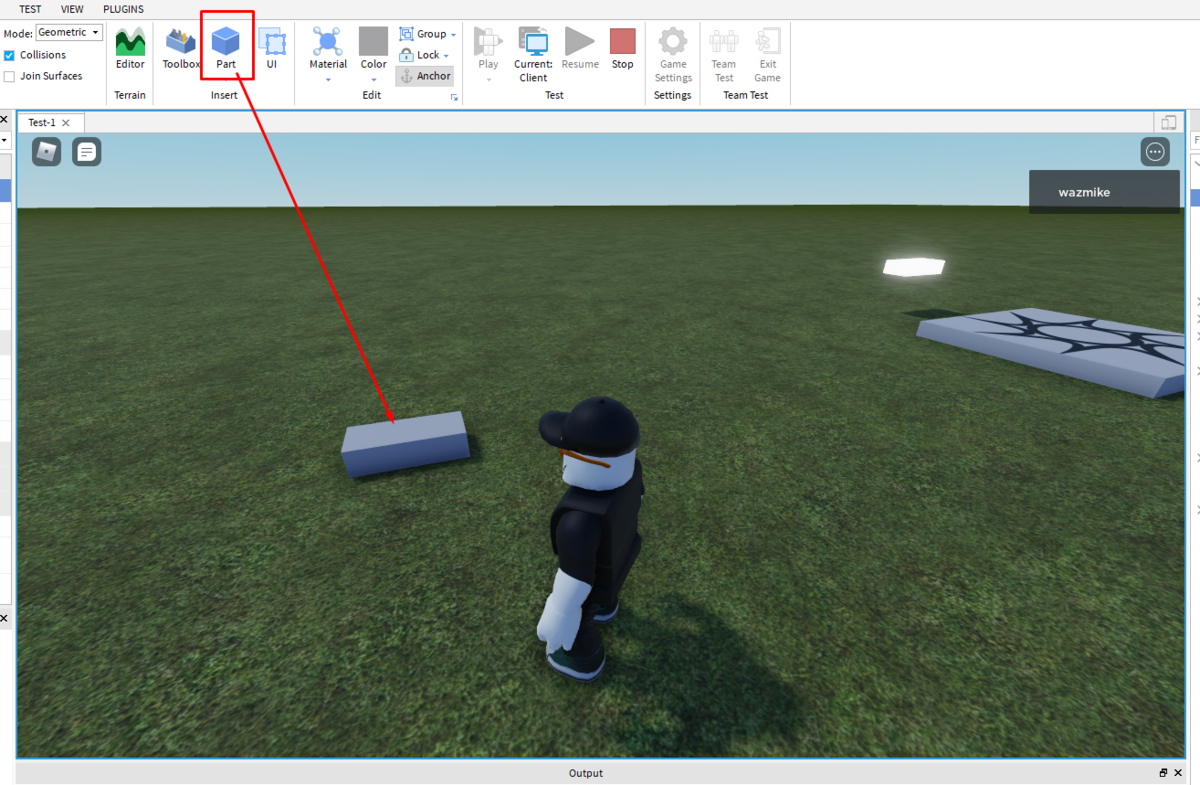Click the Lock padlock icon
Image resolution: width=1200 pixels, height=785 pixels.
click(x=407, y=55)
